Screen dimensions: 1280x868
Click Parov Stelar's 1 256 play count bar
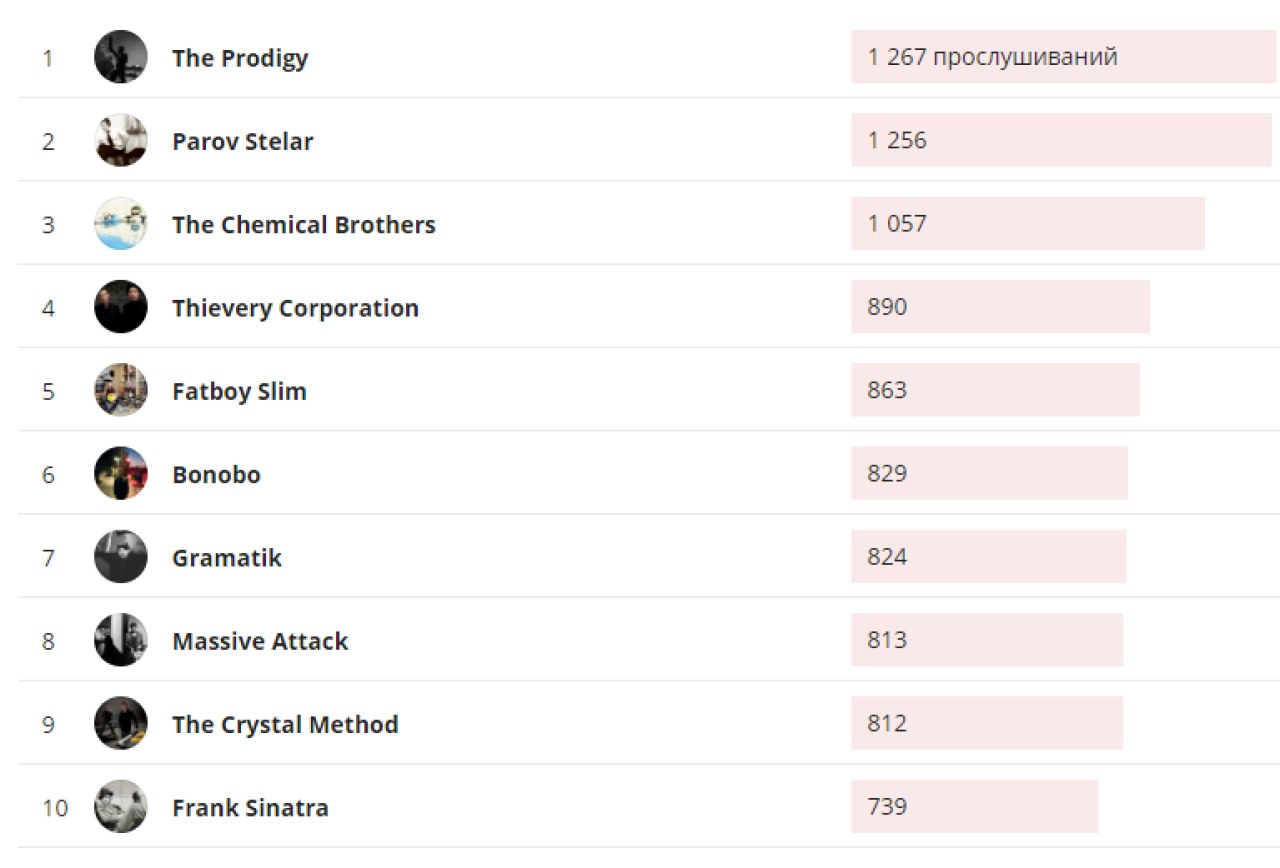coord(1060,140)
